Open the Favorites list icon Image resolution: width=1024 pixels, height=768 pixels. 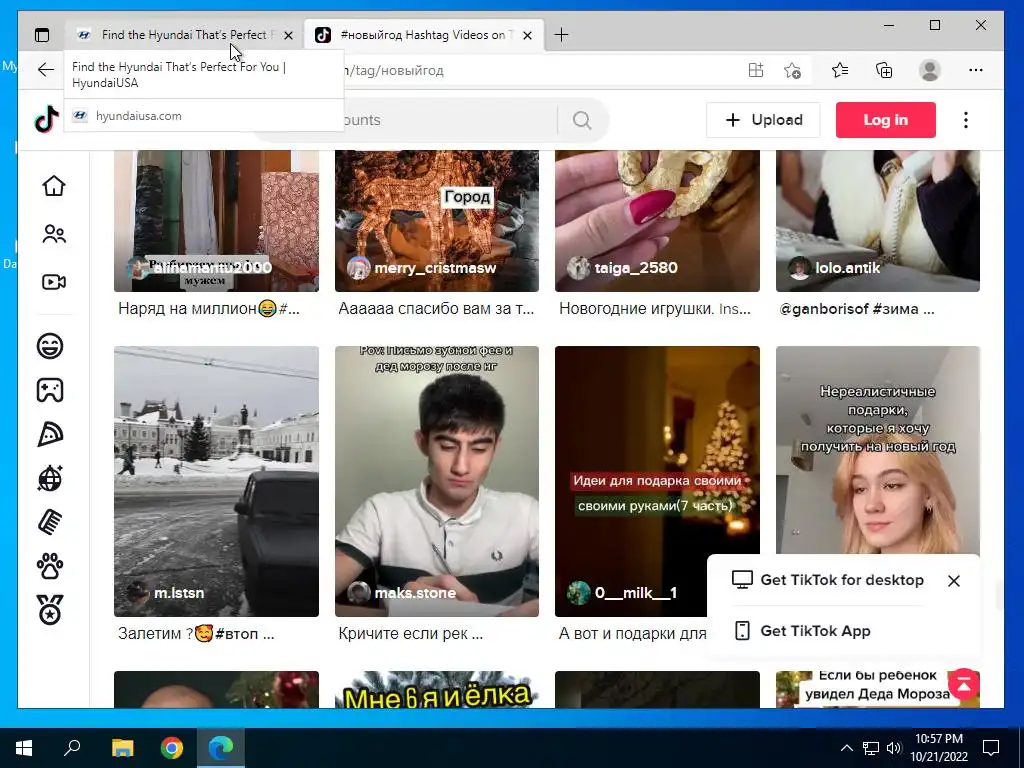pyautogui.click(x=840, y=70)
